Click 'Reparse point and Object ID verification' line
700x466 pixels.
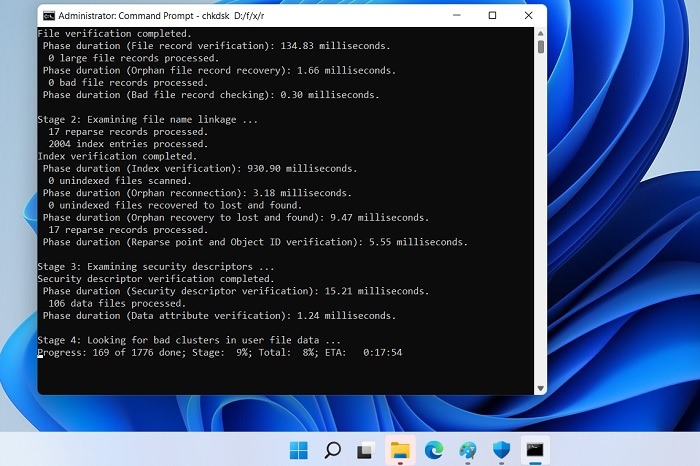[255, 242]
